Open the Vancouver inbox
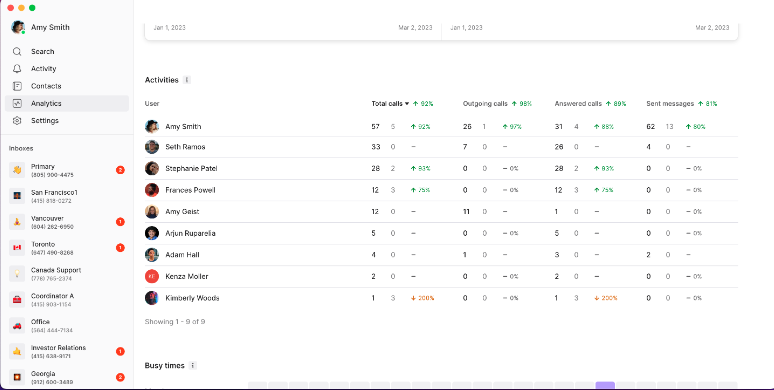 [67, 222]
